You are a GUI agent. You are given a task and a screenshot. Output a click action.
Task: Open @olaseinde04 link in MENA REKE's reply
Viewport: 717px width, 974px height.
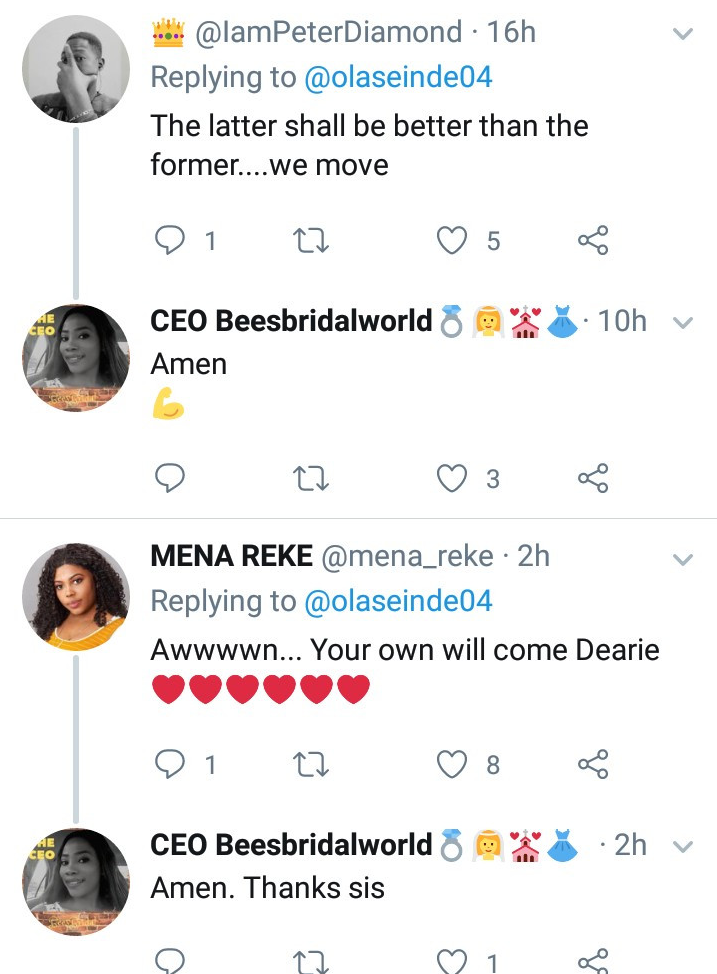(x=398, y=601)
